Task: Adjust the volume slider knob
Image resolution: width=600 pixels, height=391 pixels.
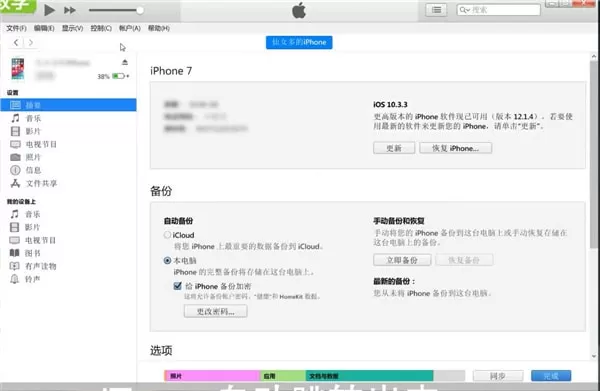Action: 140,10
